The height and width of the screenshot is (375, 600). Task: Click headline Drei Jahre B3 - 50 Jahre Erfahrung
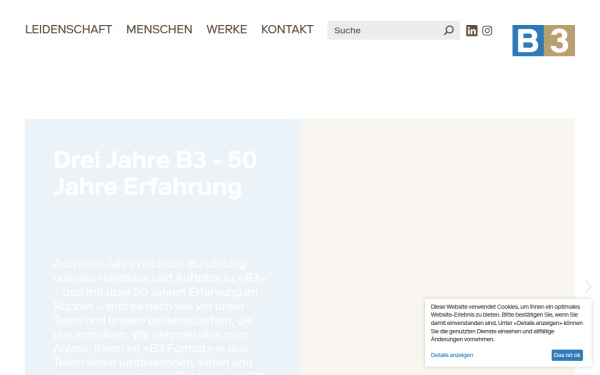pos(155,173)
